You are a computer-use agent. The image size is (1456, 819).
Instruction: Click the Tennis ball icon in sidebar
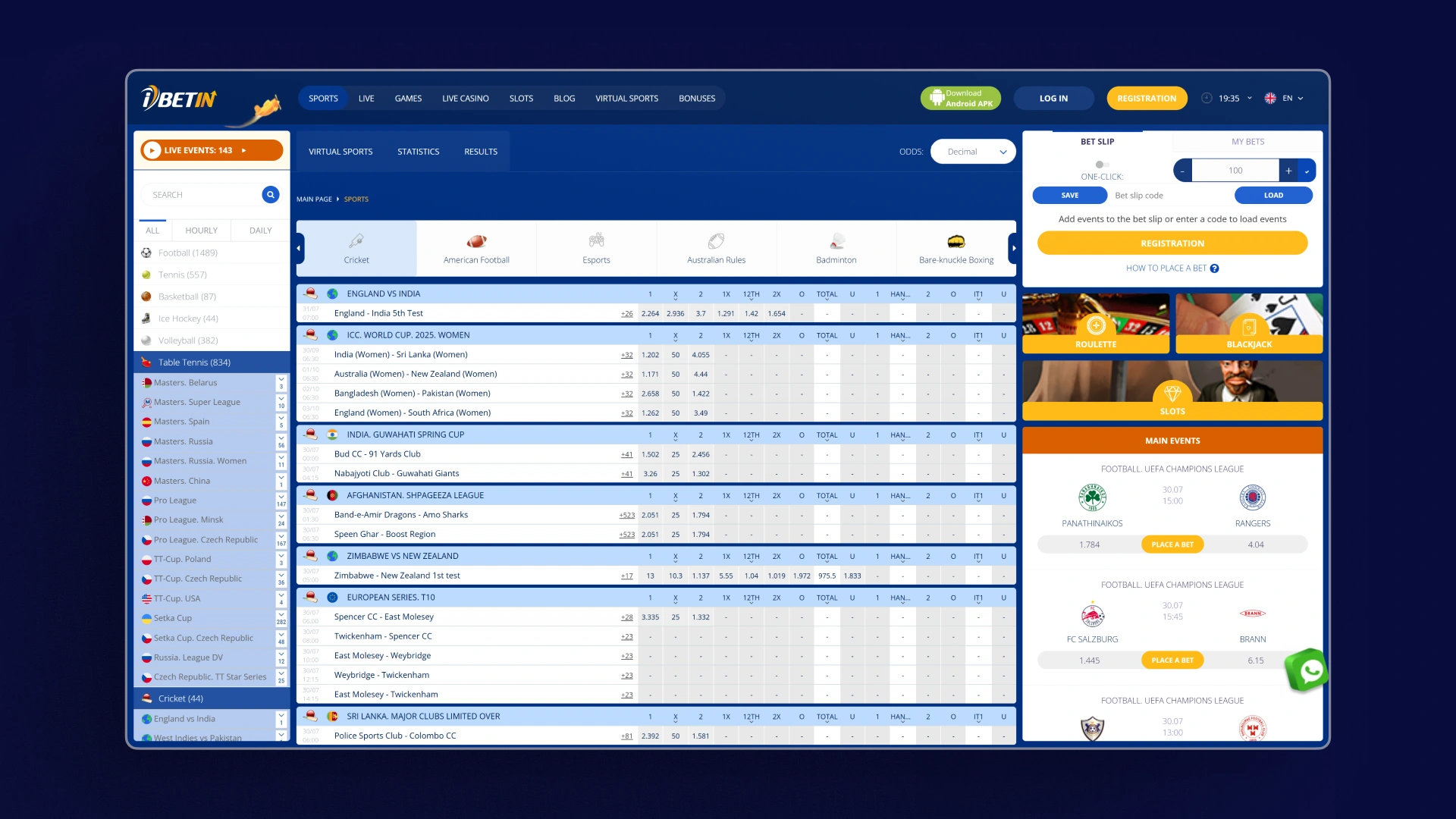[146, 275]
